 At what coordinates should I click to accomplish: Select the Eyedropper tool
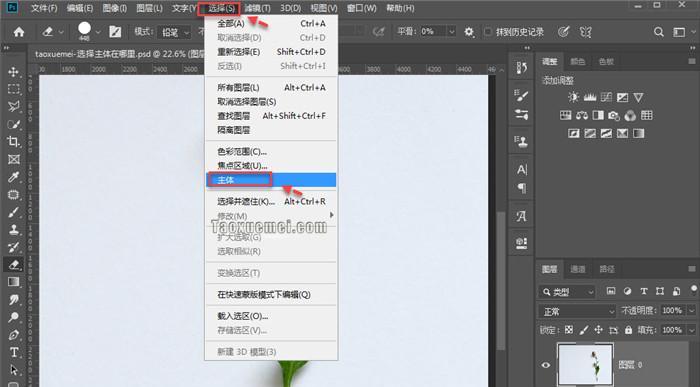click(13, 177)
